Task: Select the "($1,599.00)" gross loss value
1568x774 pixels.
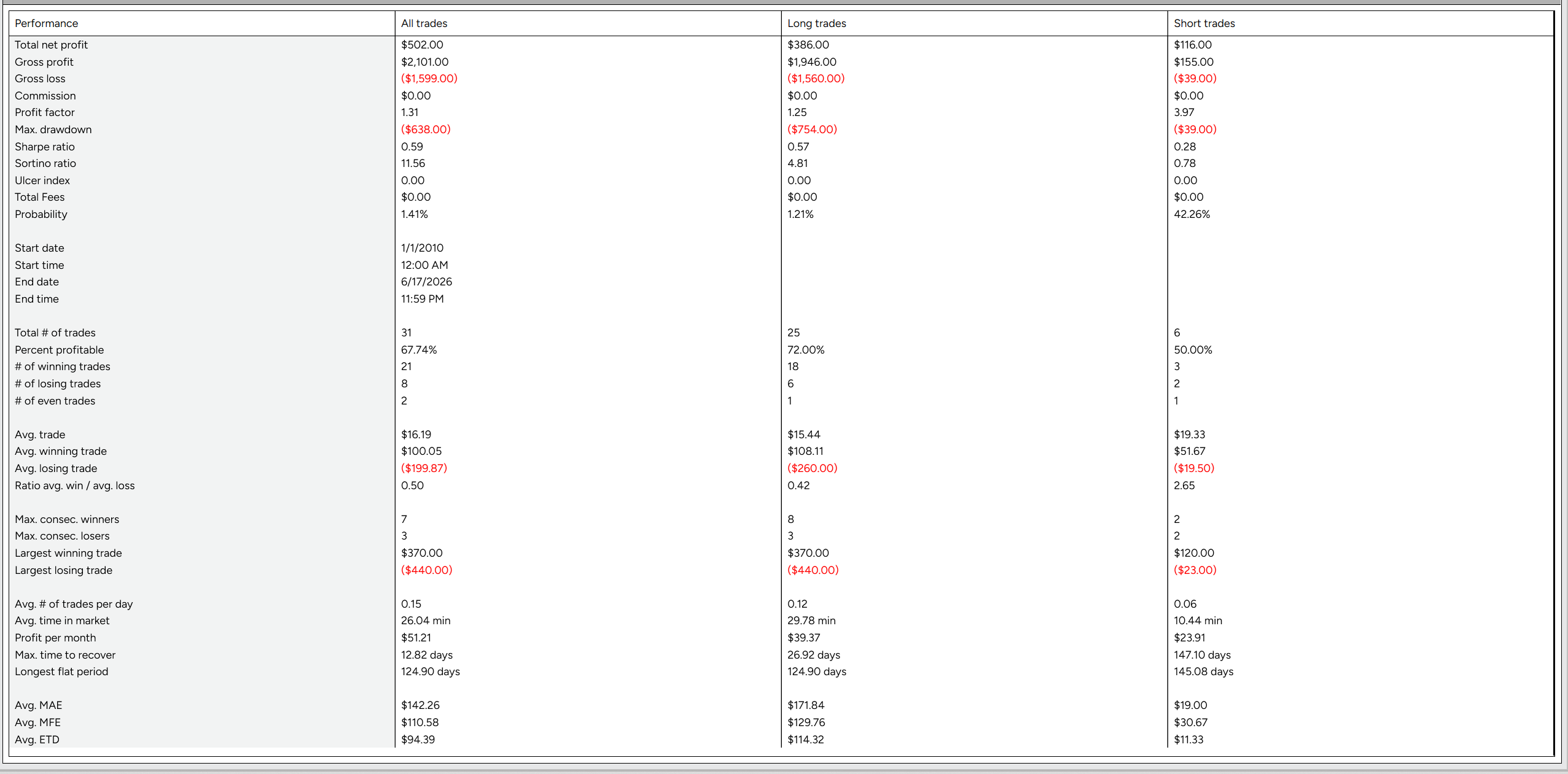Action: click(x=429, y=79)
